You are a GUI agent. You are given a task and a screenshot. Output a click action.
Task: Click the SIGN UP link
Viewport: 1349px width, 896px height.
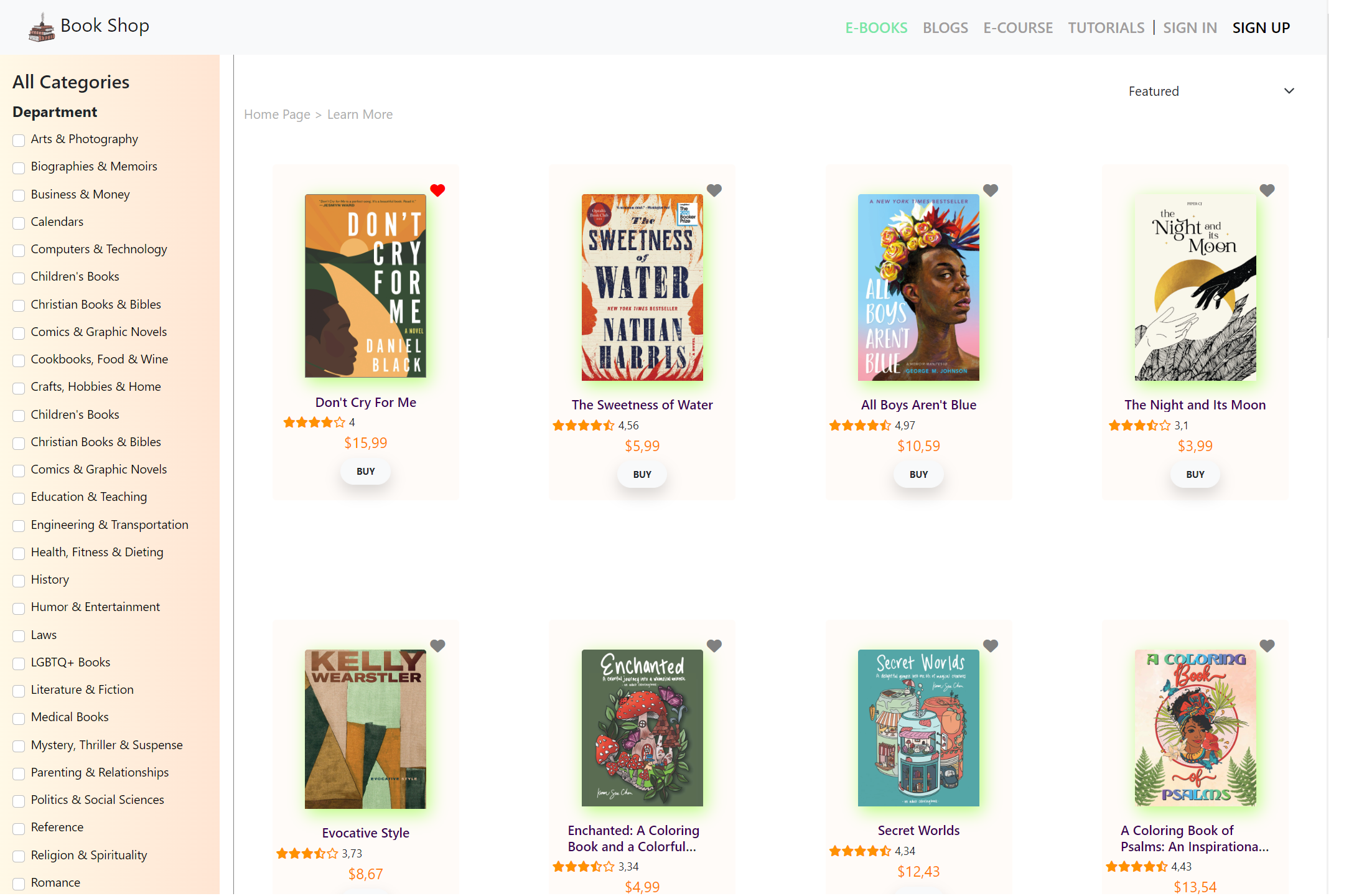tap(1261, 28)
